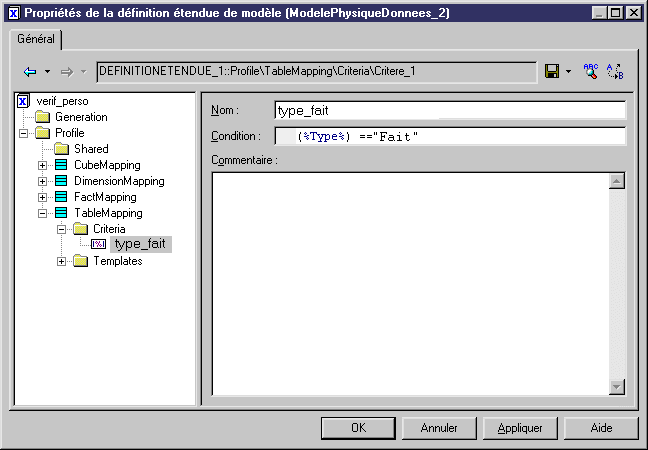Open the back arrow history dropdown
Screen dimensions: 648x450
[48, 72]
